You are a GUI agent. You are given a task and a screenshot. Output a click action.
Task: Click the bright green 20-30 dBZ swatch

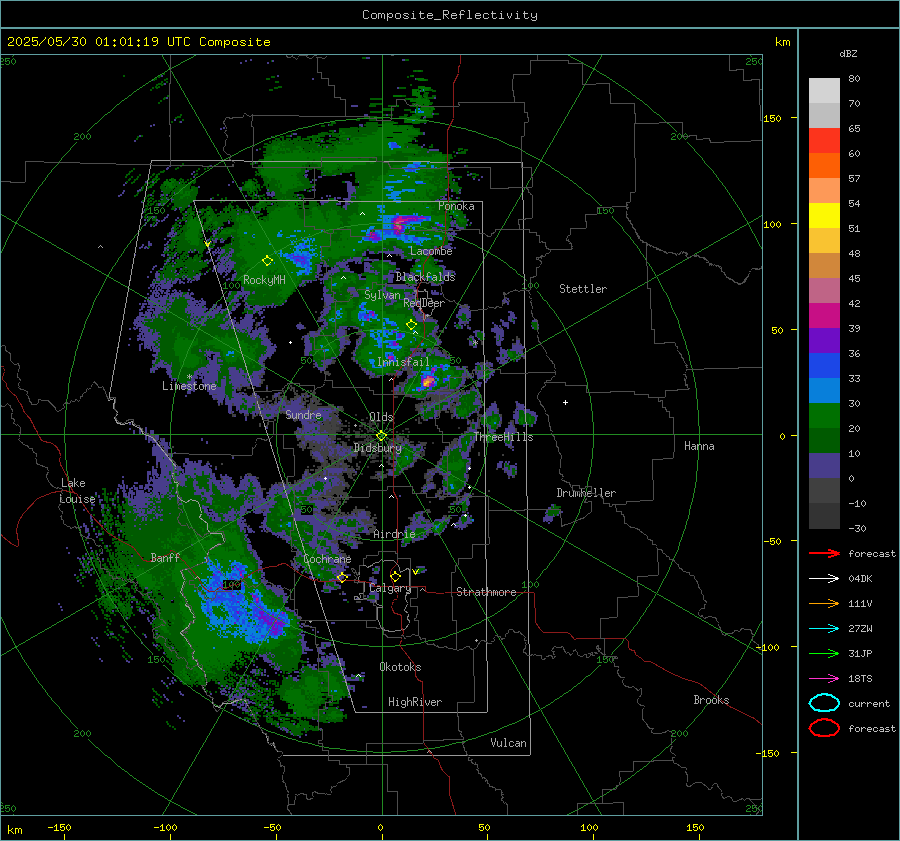pyautogui.click(x=824, y=415)
